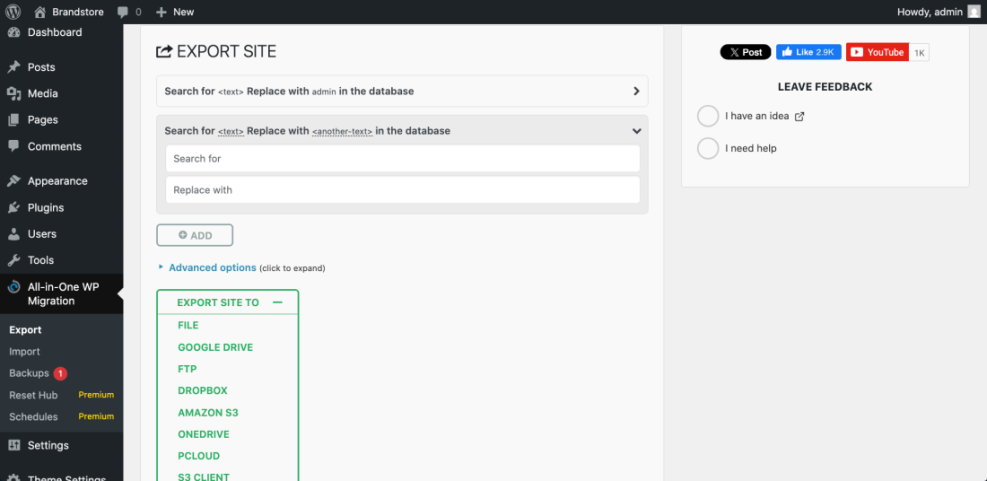Open the WordPress logo menu
Image resolution: width=987 pixels, height=481 pixels.
click(13, 11)
